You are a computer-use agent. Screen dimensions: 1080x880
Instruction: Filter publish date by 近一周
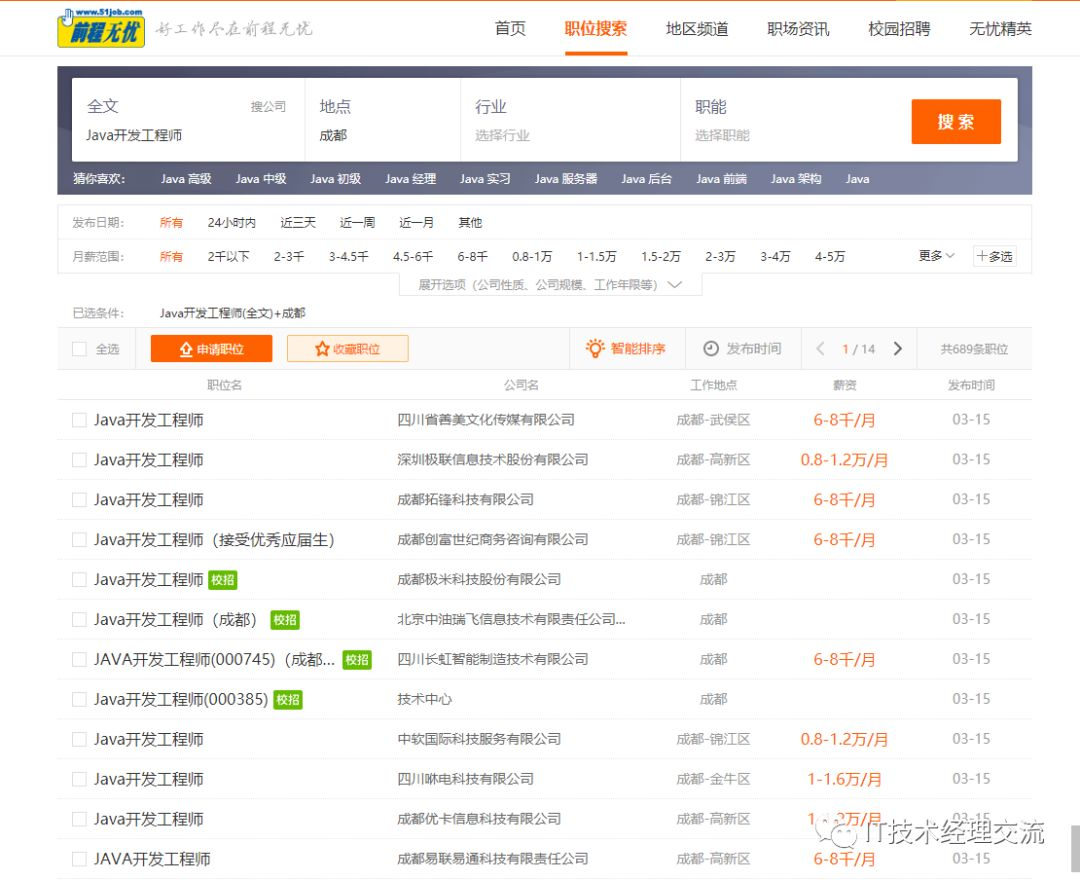[x=357, y=222]
